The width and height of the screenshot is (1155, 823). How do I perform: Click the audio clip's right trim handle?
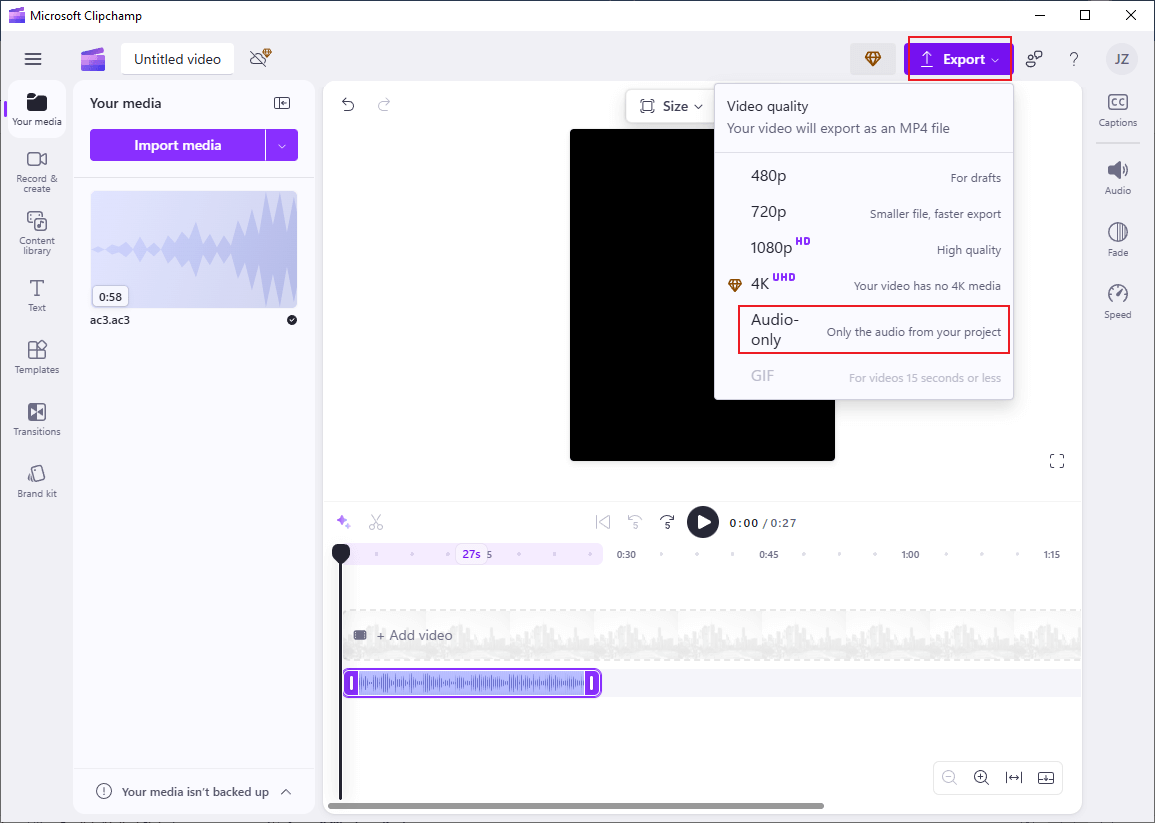[591, 683]
